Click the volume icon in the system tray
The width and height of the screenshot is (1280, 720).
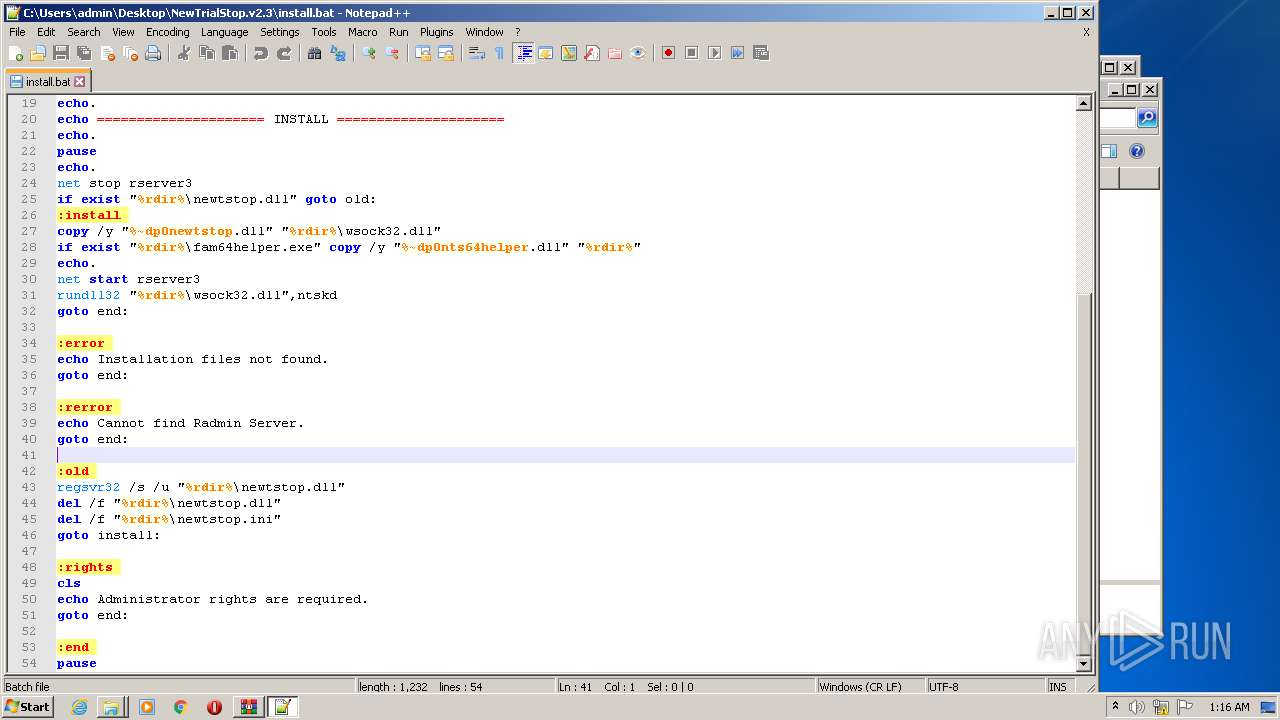pos(1136,707)
